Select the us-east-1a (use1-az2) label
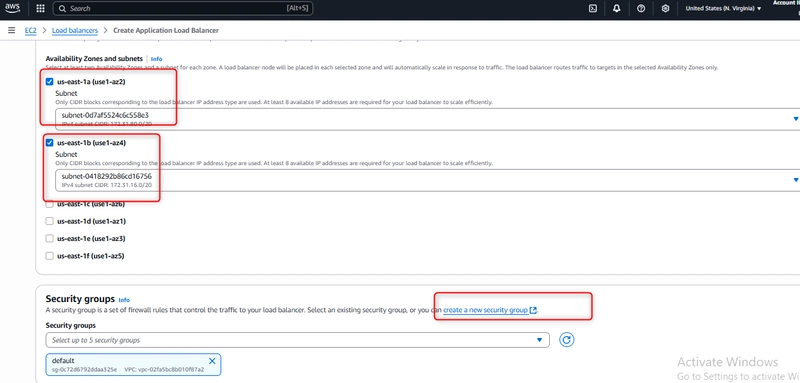 tap(91, 82)
